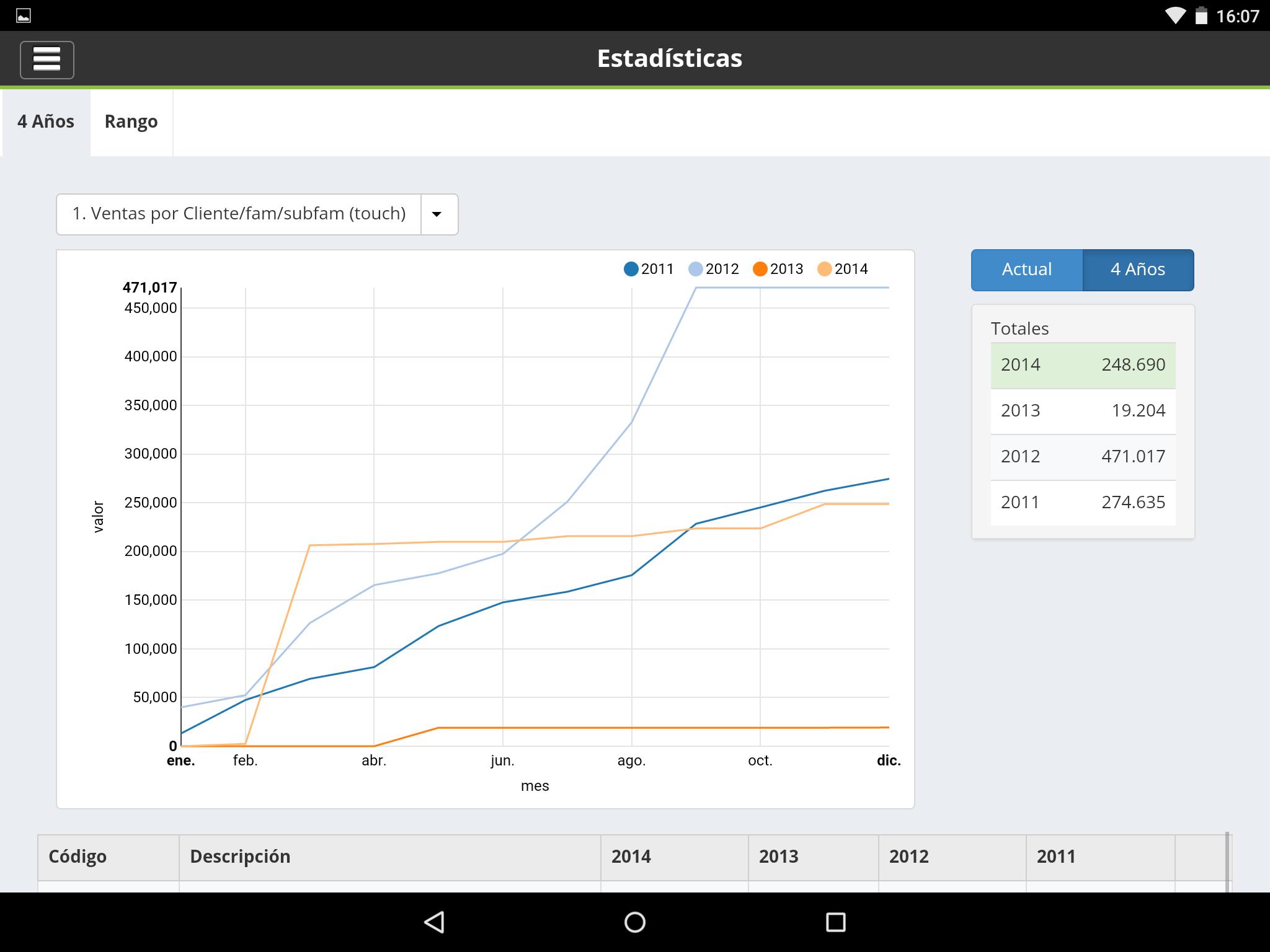Tap the image notification icon in status bar
The height and width of the screenshot is (952, 1270).
pos(24,15)
